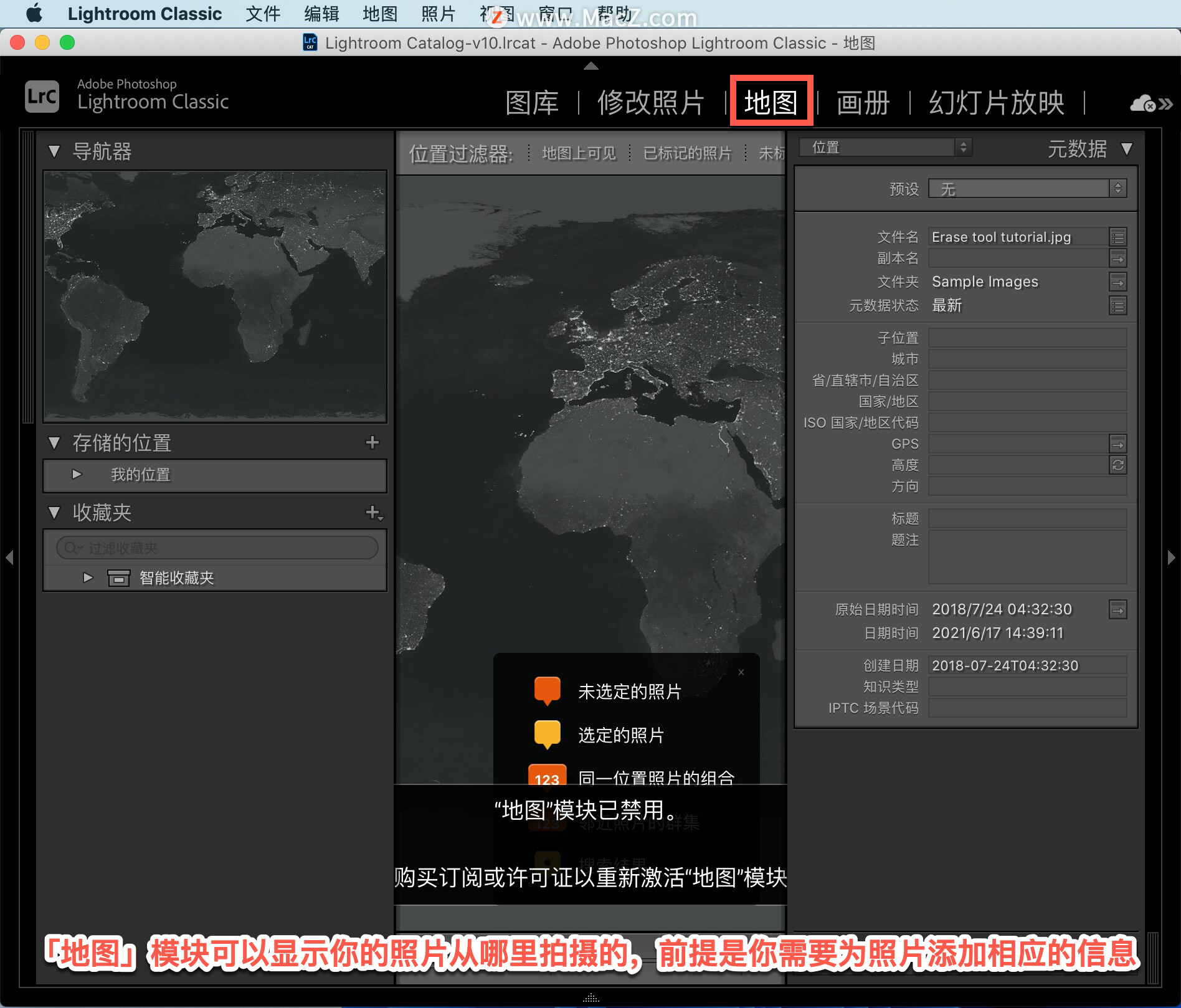1181x1008 pixels.
Task: Click the ISO 国家/地区代码 field
Action: click(x=1027, y=422)
